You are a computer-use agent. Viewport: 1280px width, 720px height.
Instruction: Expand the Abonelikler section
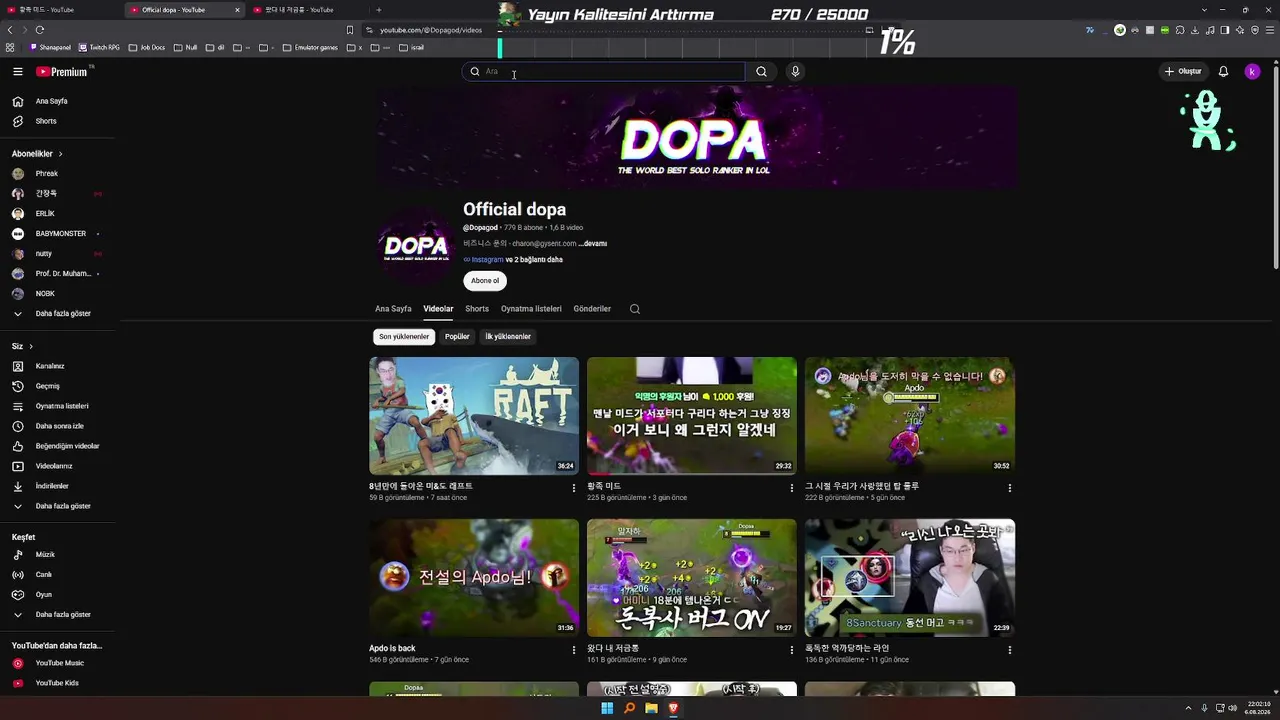tap(37, 154)
